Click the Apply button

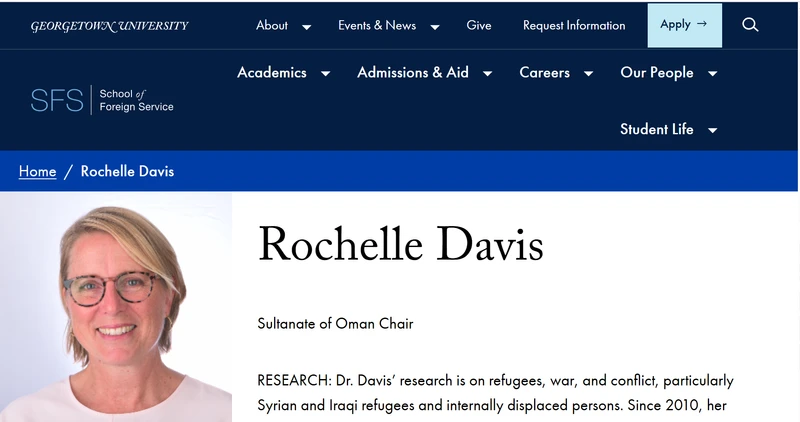[x=685, y=26]
